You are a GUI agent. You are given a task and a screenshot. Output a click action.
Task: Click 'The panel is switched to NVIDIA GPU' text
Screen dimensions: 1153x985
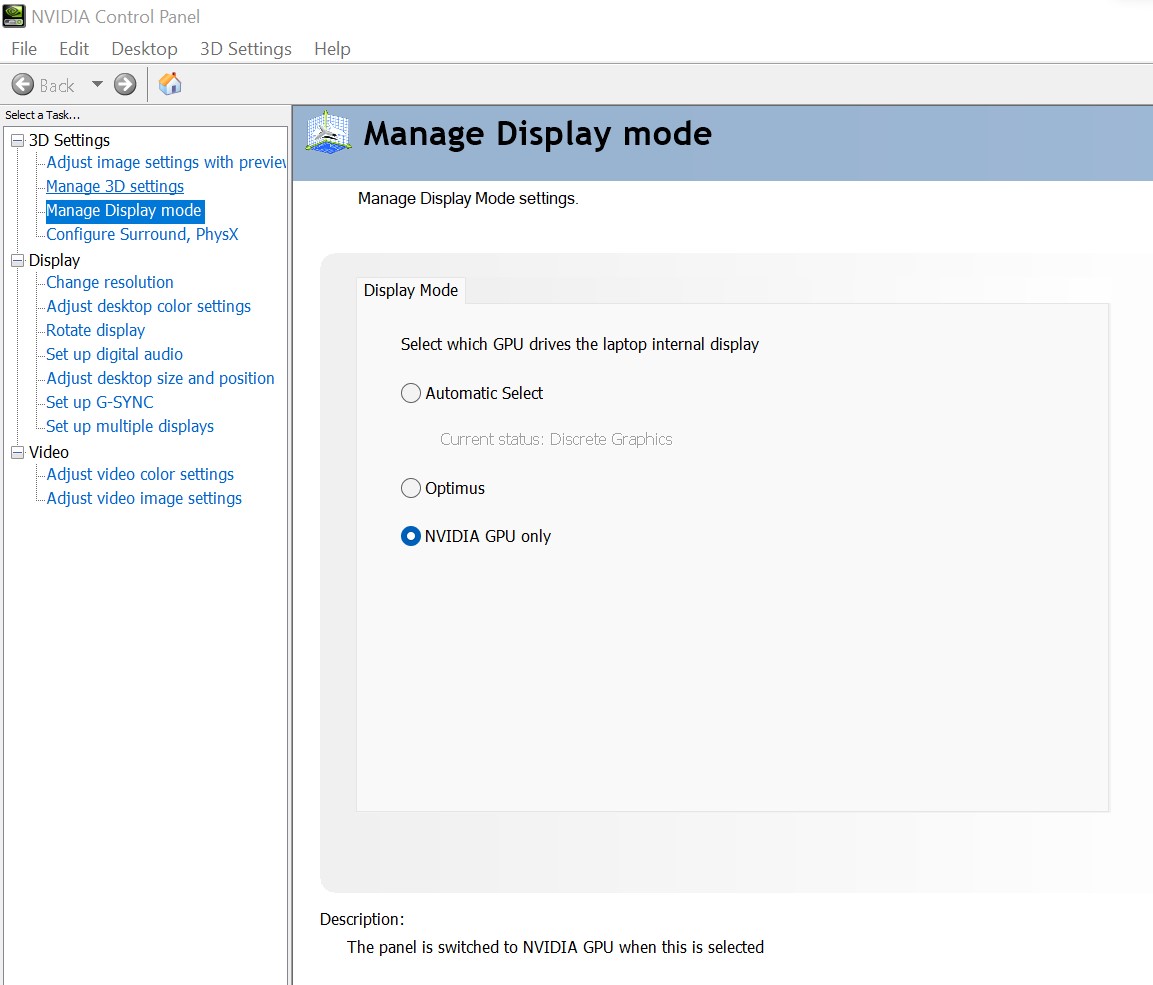[x=555, y=948]
